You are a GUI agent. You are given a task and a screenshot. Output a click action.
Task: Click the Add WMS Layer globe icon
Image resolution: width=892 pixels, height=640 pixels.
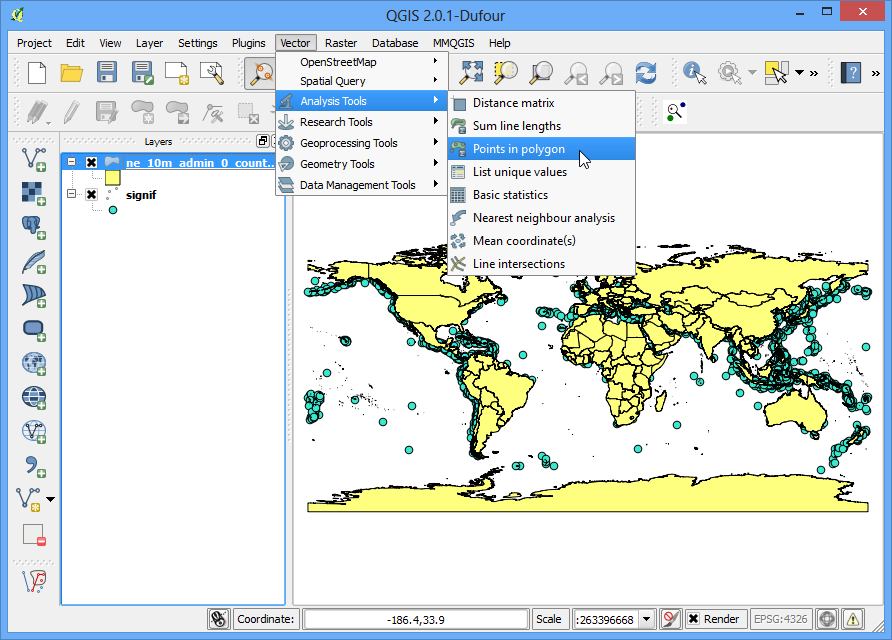click(x=34, y=363)
